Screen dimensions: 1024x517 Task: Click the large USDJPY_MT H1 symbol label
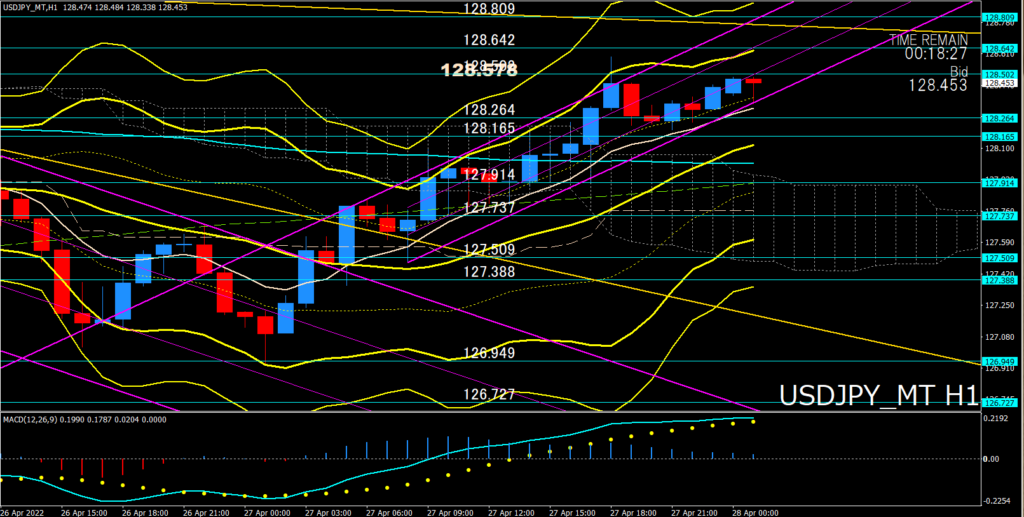tap(878, 396)
